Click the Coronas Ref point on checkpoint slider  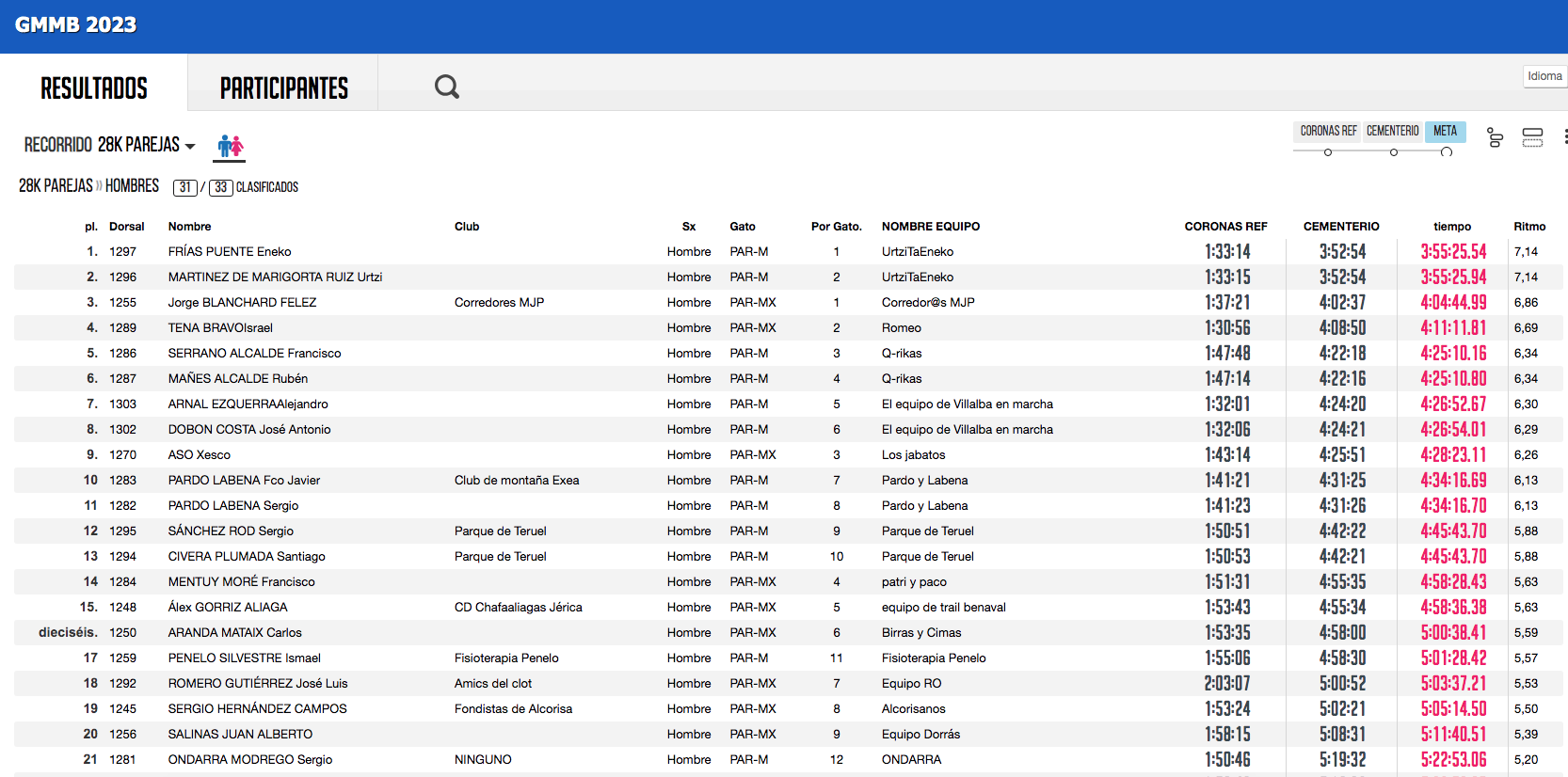1328,152
